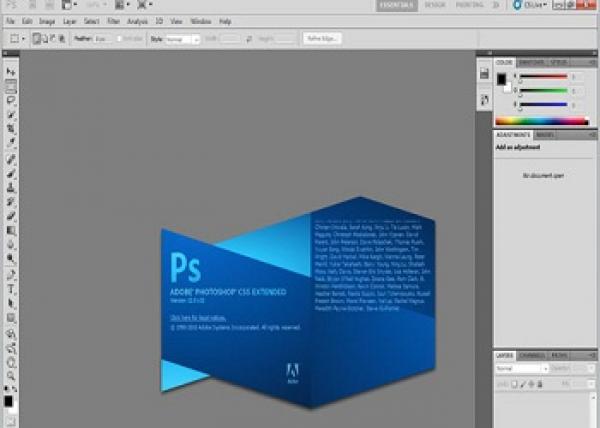Choose Add to selection mode
This screenshot has height=428, width=600.
click(x=45, y=39)
